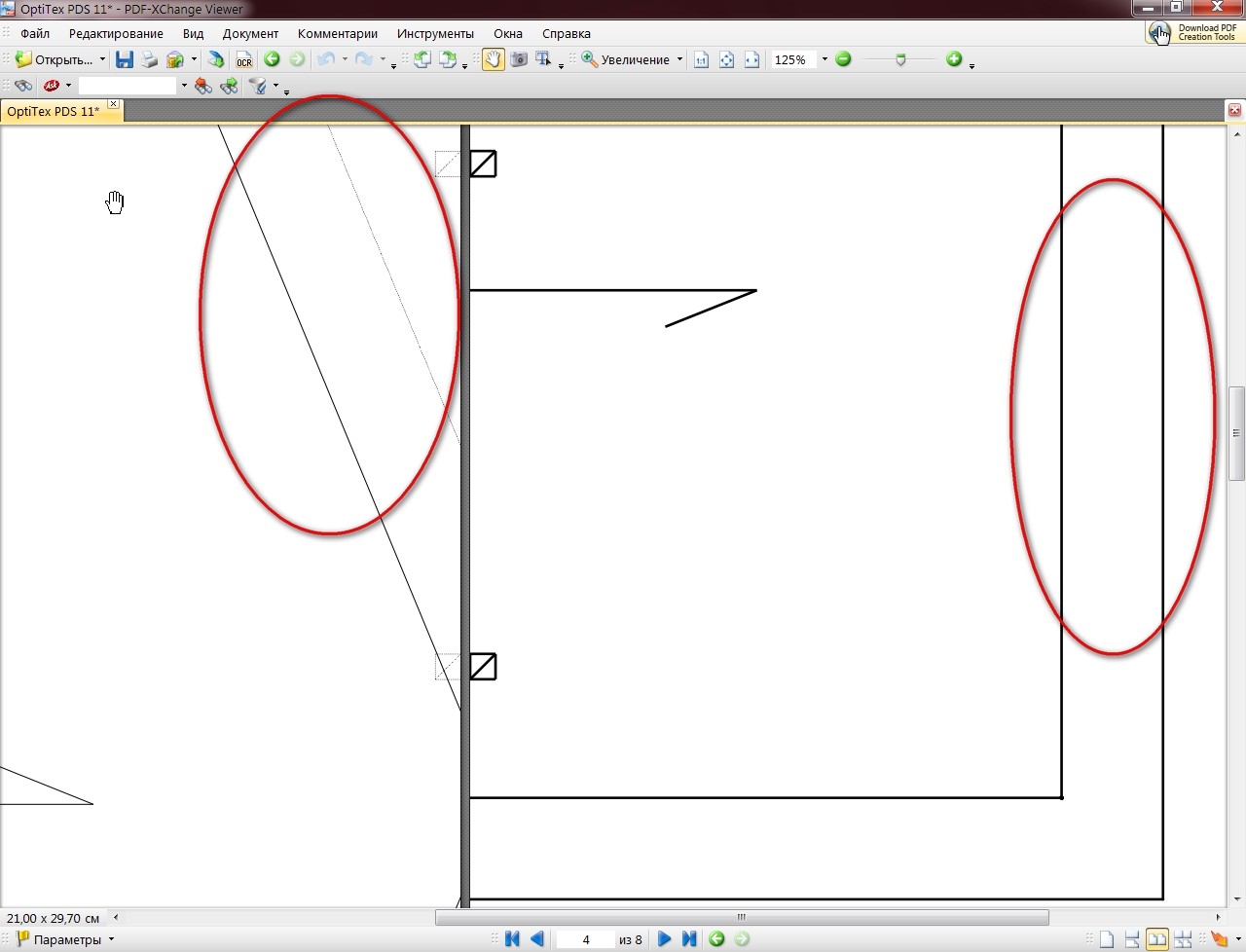Screen dimensions: 1246x952
Task: Click Download PDF Creation Tools button
Action: click(1194, 33)
